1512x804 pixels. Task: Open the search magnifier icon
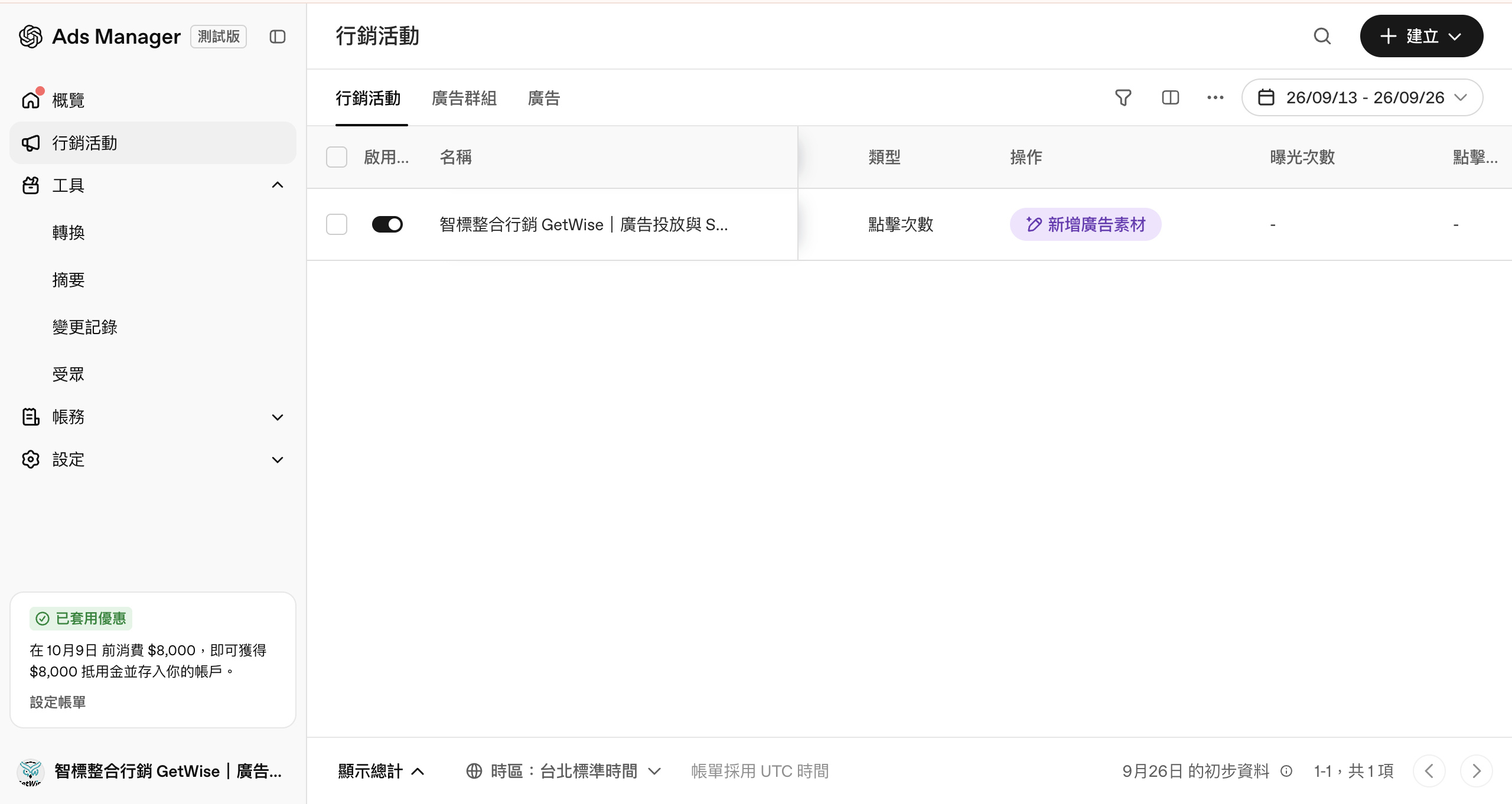pos(1322,36)
